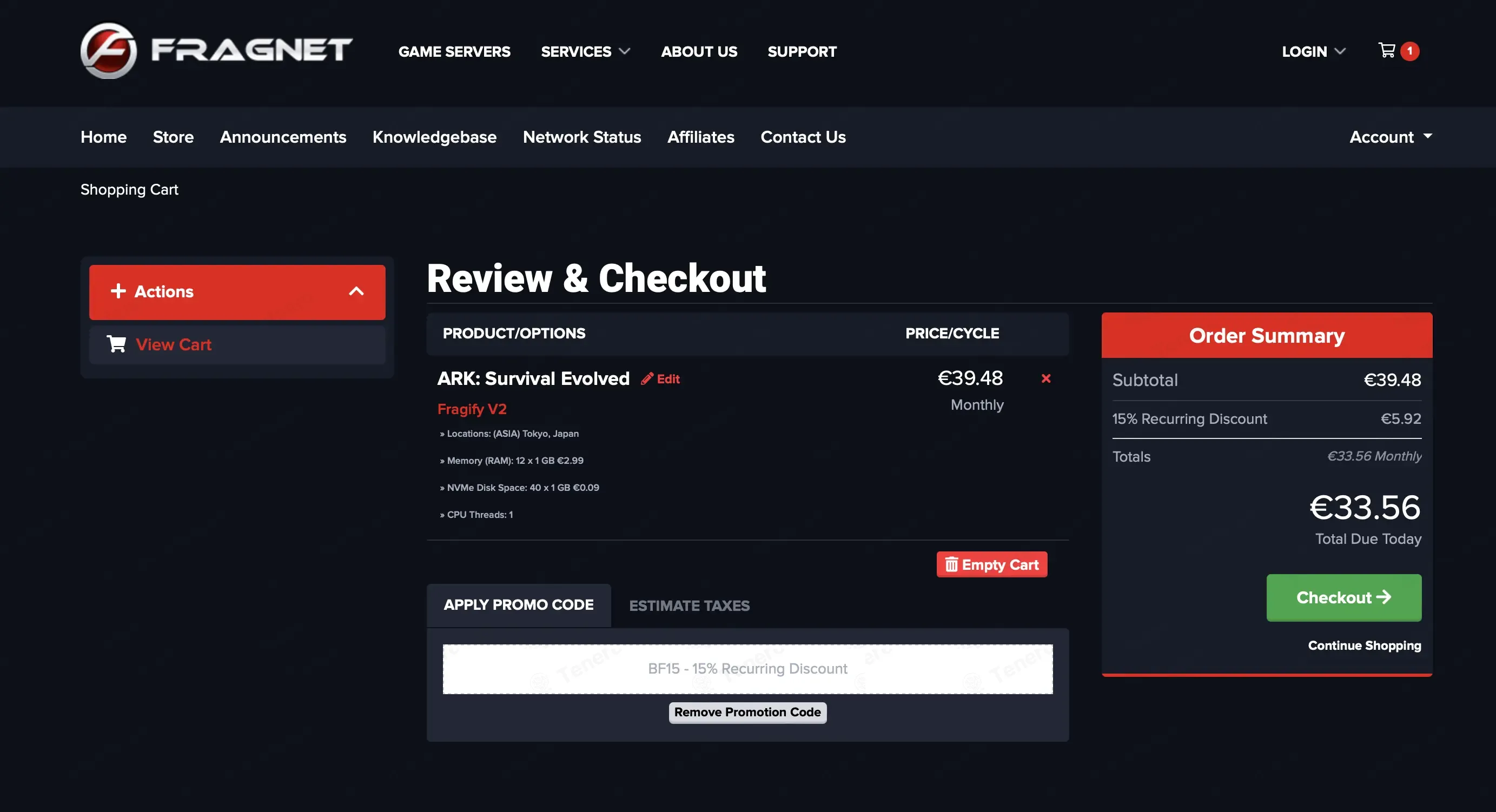Proceed with the green Checkout button

point(1343,597)
